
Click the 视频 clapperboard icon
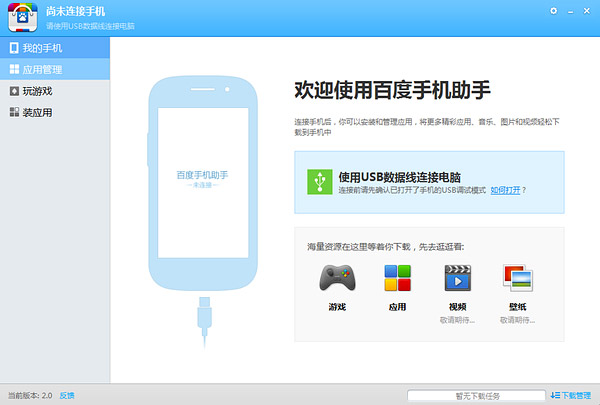pos(457,278)
